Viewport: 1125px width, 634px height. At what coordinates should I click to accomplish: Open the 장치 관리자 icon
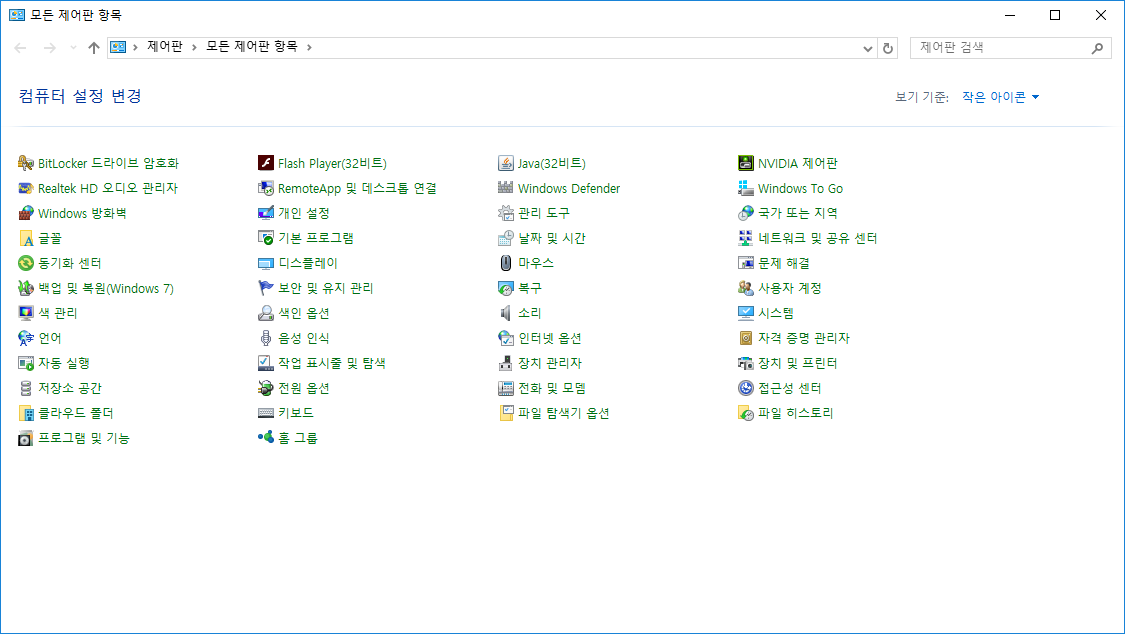(x=506, y=364)
